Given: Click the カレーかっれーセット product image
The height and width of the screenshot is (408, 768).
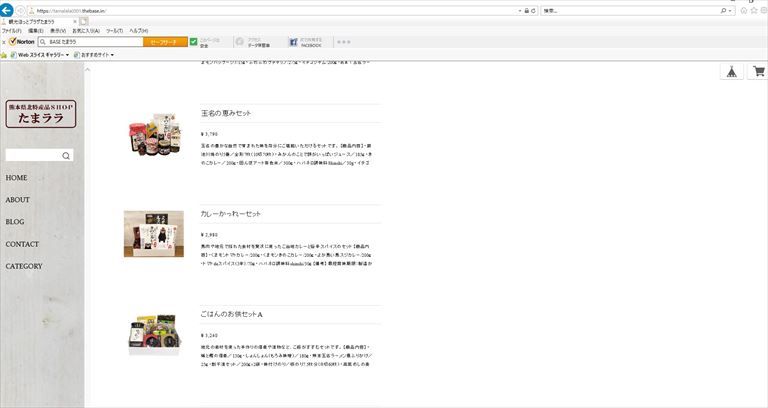Looking at the screenshot, I should pos(154,234).
